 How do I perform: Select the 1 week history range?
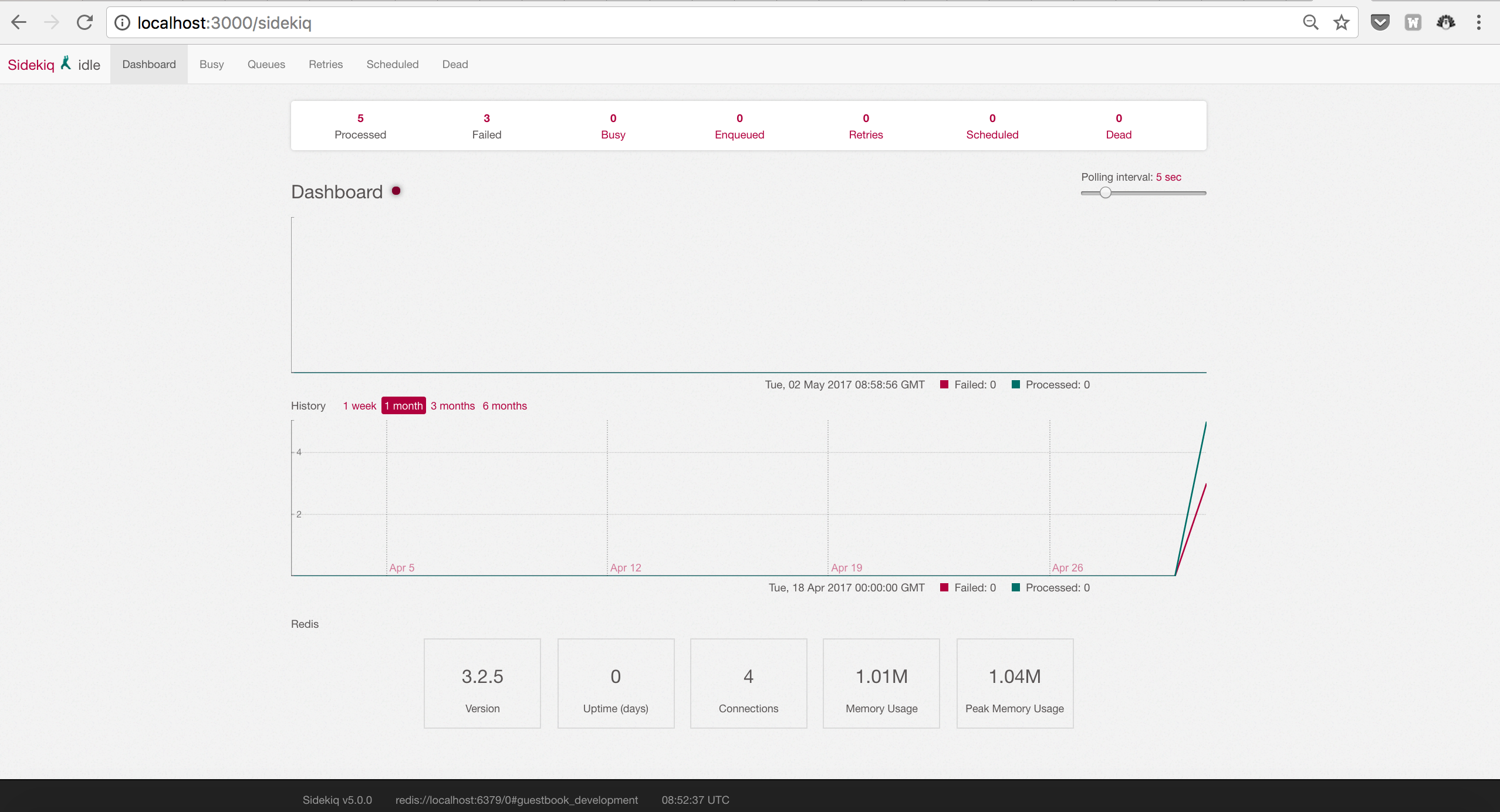[x=360, y=406]
